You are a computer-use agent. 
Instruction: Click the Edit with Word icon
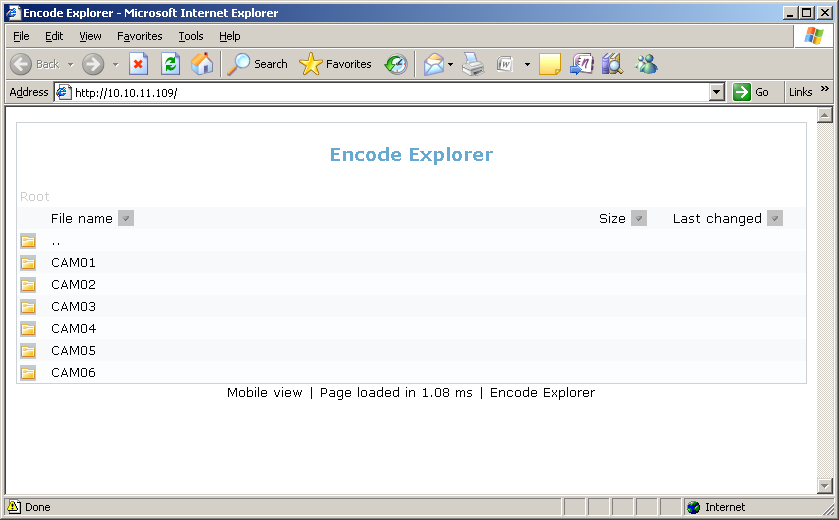pyautogui.click(x=505, y=64)
